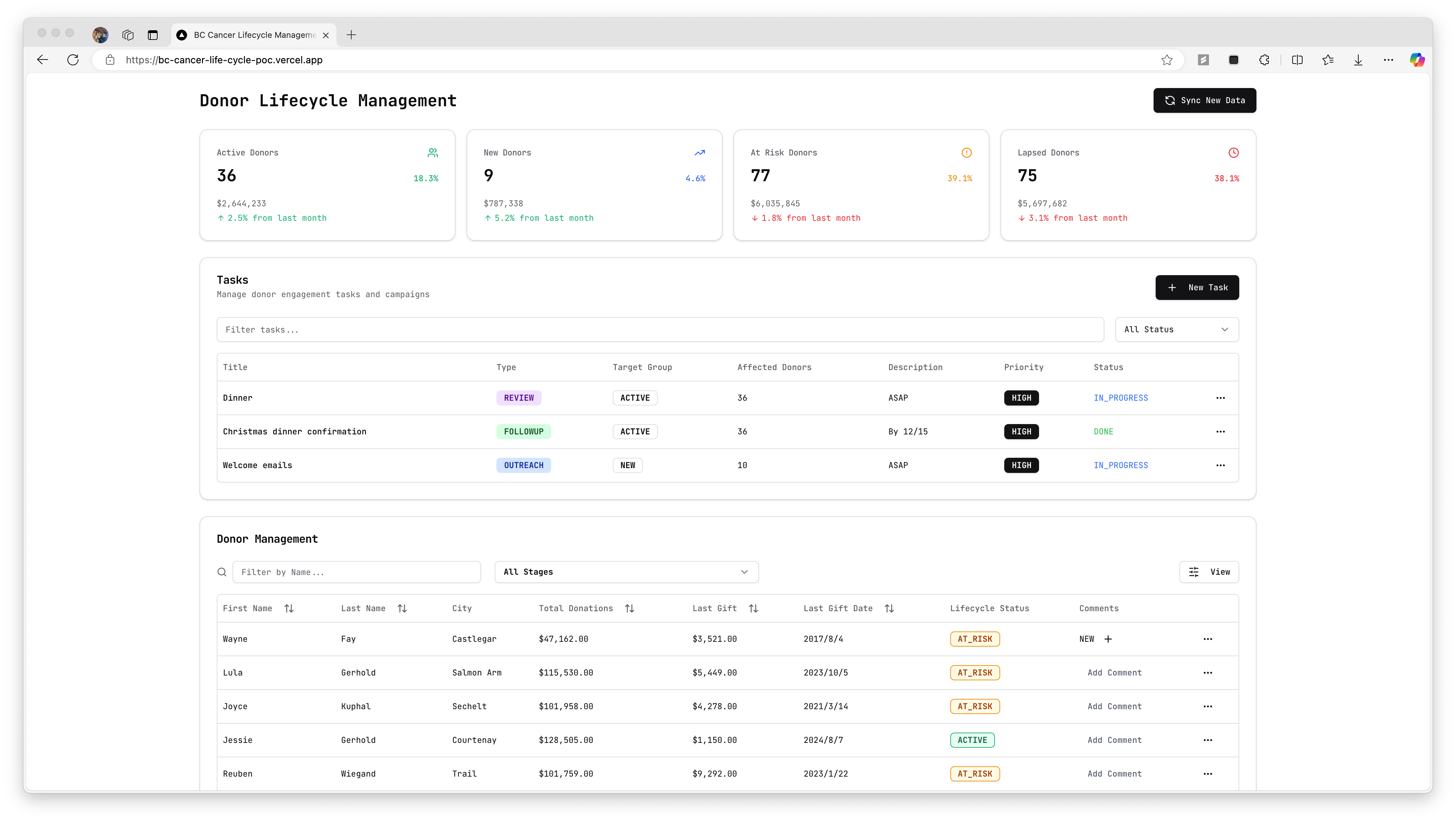Click the Sync New Data button

[1205, 100]
